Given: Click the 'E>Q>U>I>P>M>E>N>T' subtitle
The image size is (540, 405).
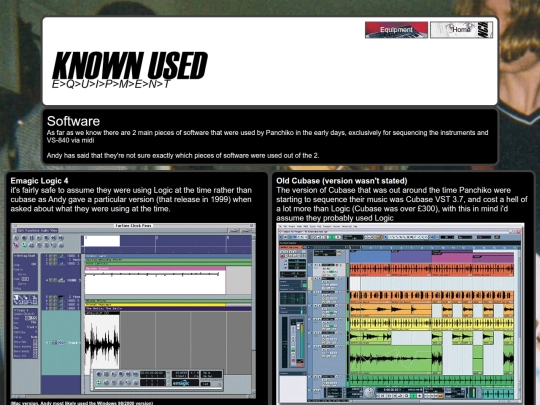Looking at the screenshot, I should 111,84.
